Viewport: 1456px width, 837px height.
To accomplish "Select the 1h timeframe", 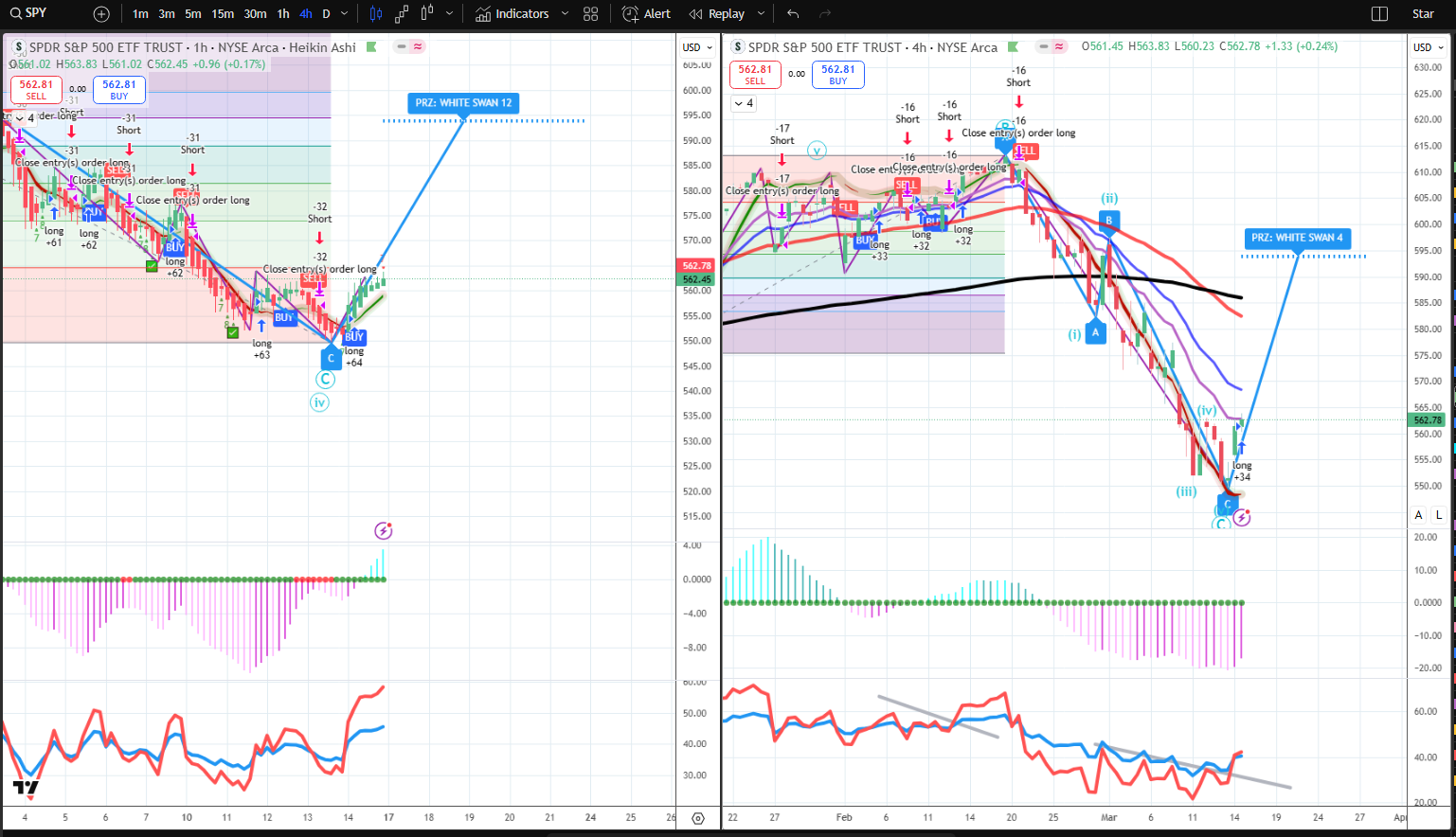I will point(283,14).
